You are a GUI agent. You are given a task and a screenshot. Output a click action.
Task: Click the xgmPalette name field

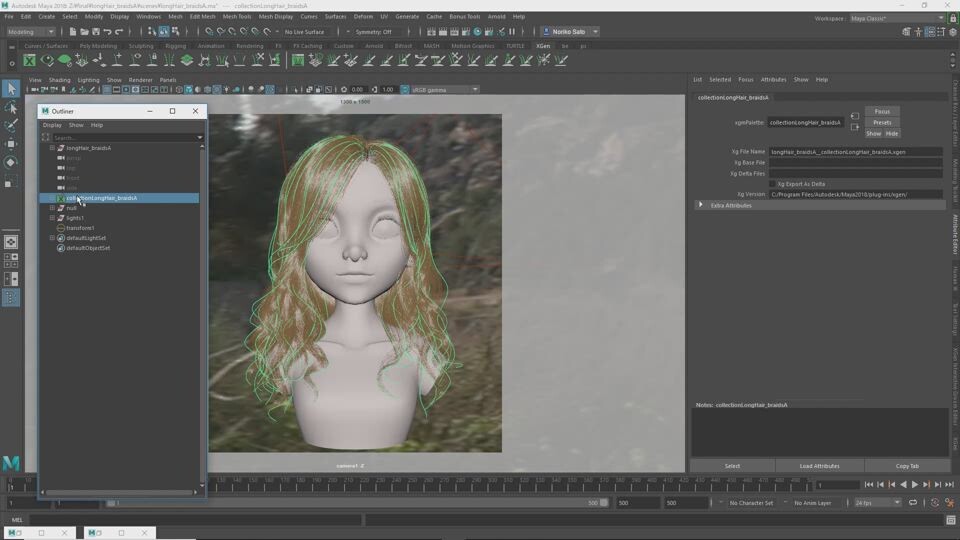[805, 122]
